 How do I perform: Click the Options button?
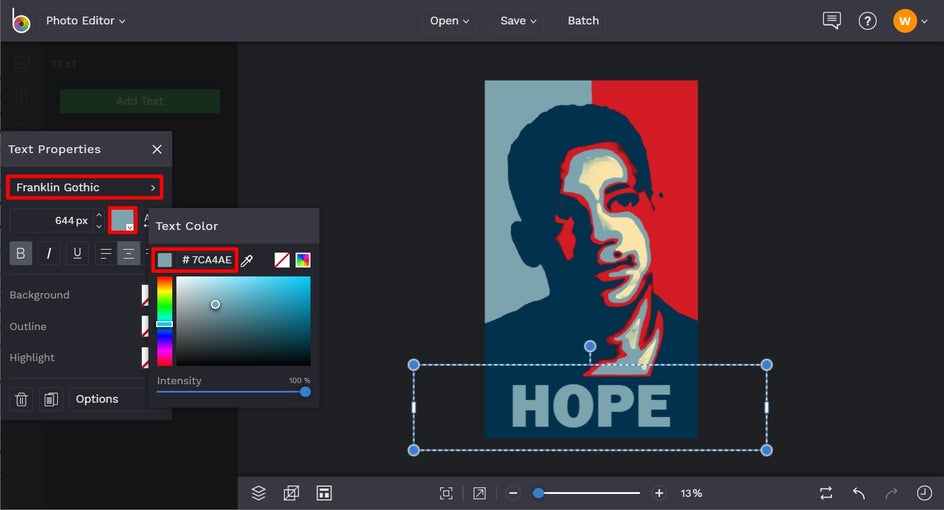point(97,399)
